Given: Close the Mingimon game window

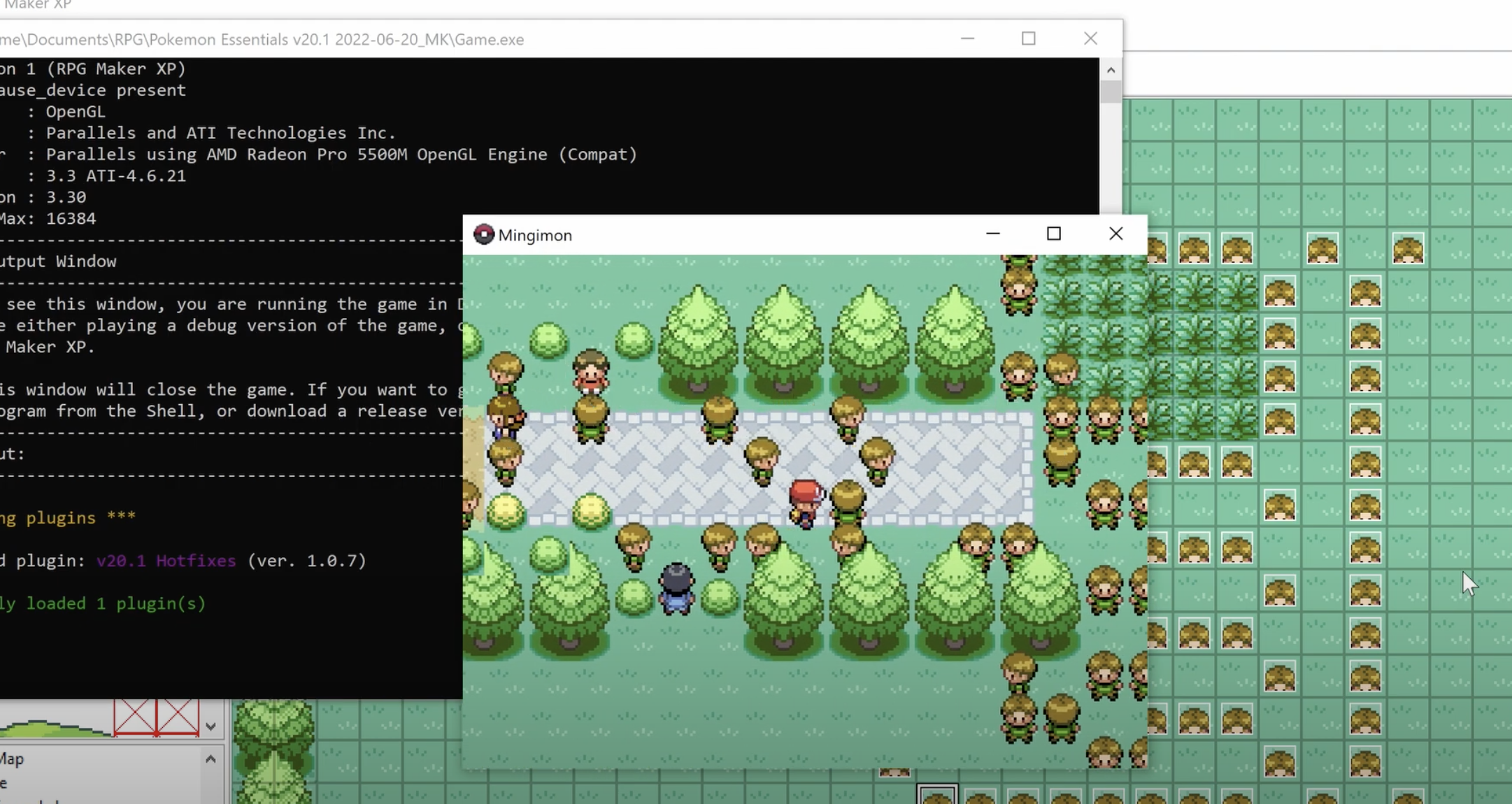Looking at the screenshot, I should [1115, 234].
